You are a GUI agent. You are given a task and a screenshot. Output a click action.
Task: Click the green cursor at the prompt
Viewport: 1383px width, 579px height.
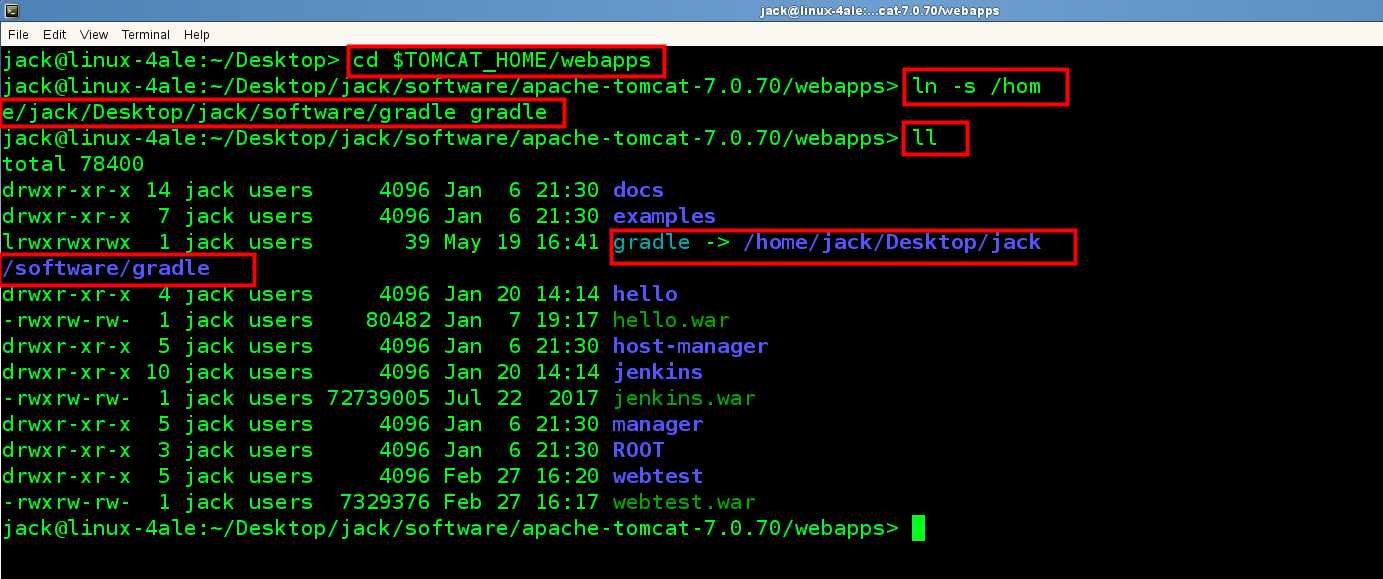(918, 528)
